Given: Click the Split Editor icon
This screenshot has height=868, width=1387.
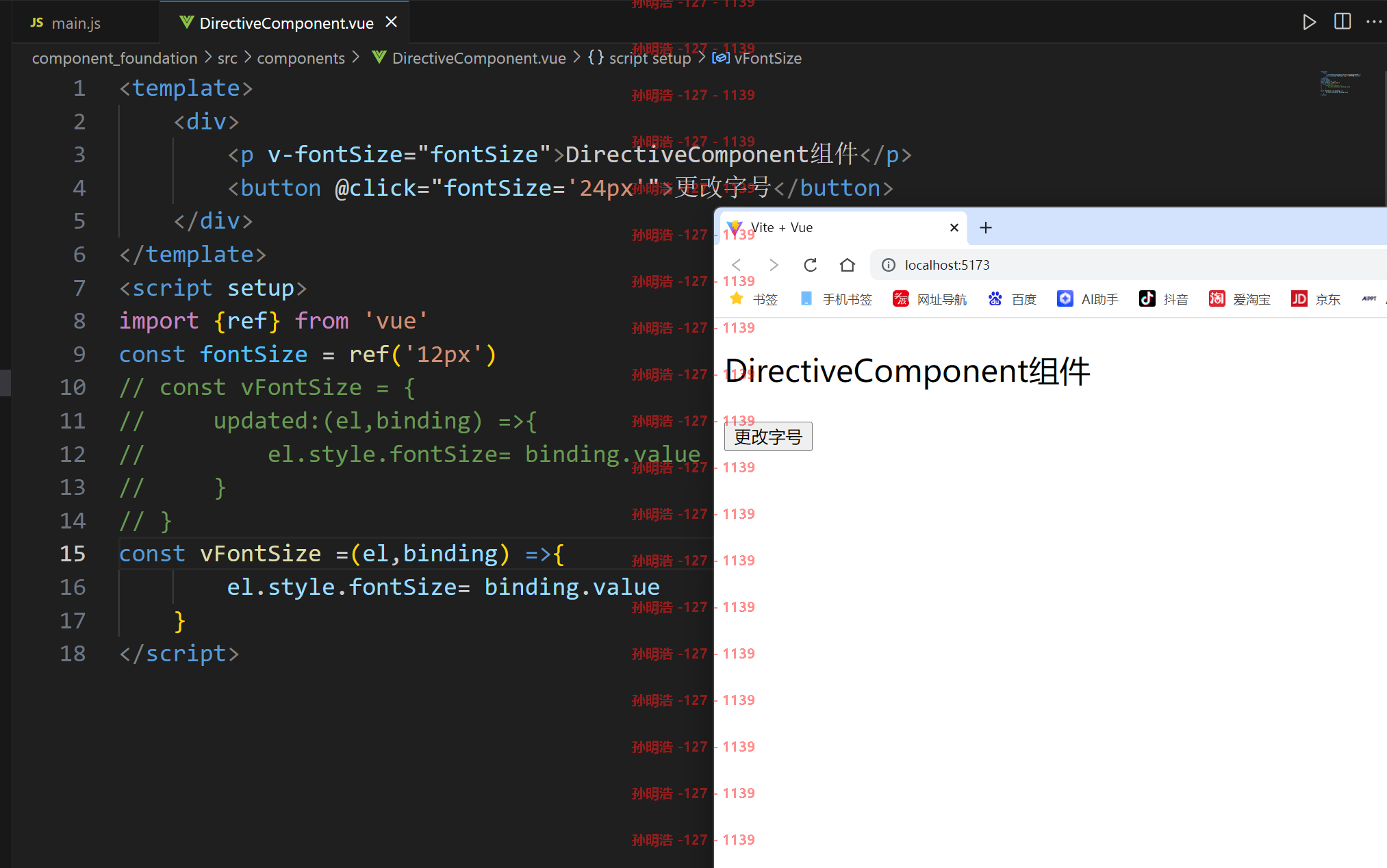Looking at the screenshot, I should (1343, 23).
